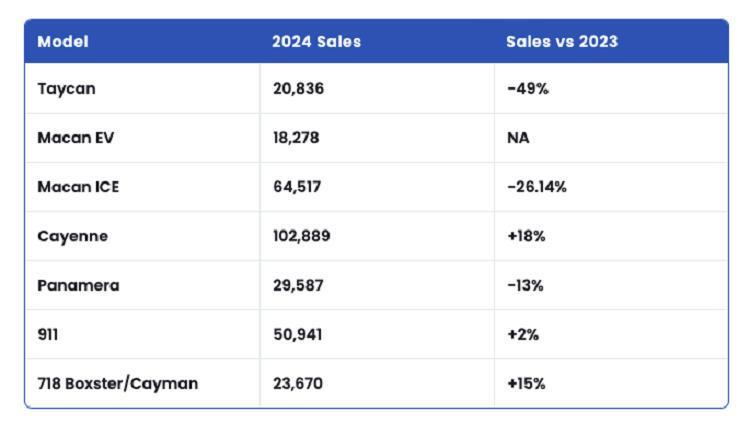Click the 2024 Sales column header
This screenshot has width=750, height=425.
point(316,42)
